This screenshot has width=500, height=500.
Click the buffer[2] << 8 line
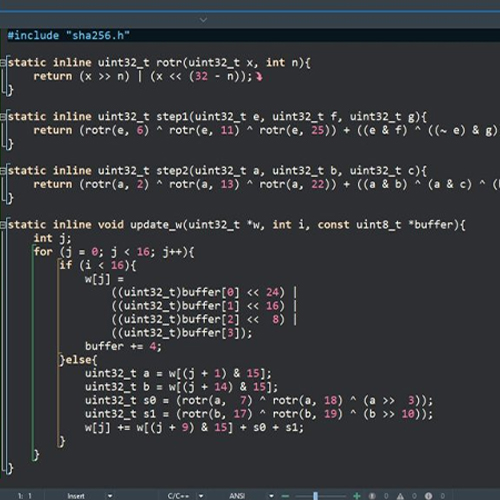(x=204, y=319)
